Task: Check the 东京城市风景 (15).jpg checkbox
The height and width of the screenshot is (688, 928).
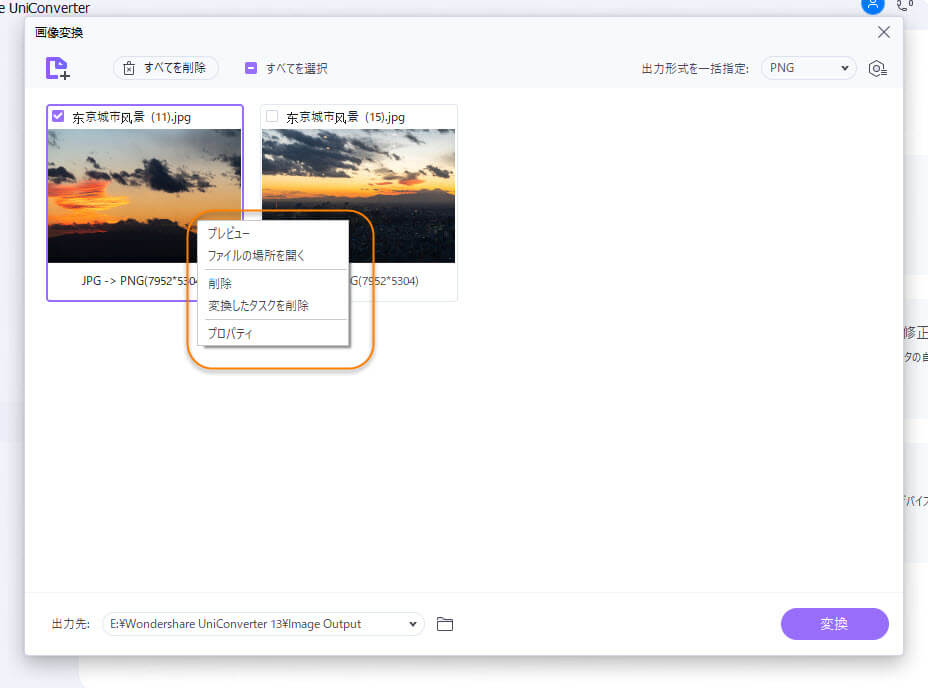Action: (272, 116)
